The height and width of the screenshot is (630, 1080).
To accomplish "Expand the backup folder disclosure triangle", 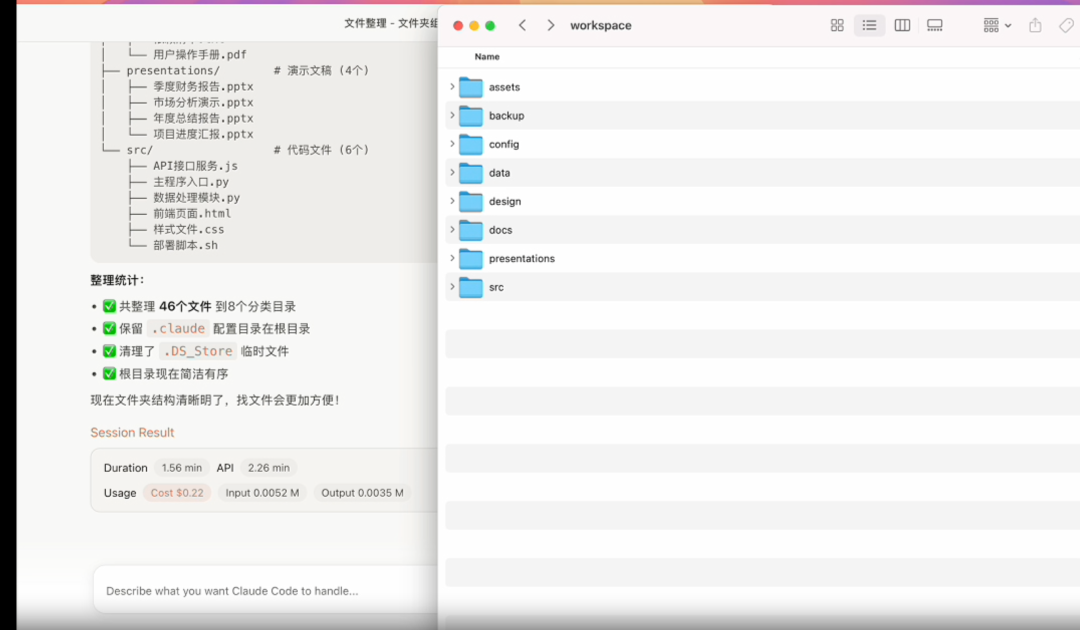I will [452, 116].
